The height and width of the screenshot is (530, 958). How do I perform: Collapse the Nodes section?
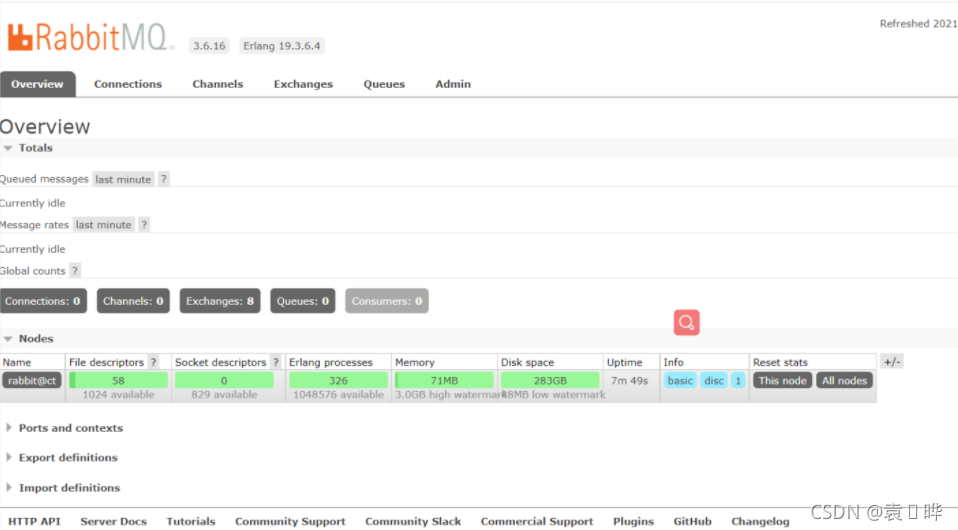point(28,338)
